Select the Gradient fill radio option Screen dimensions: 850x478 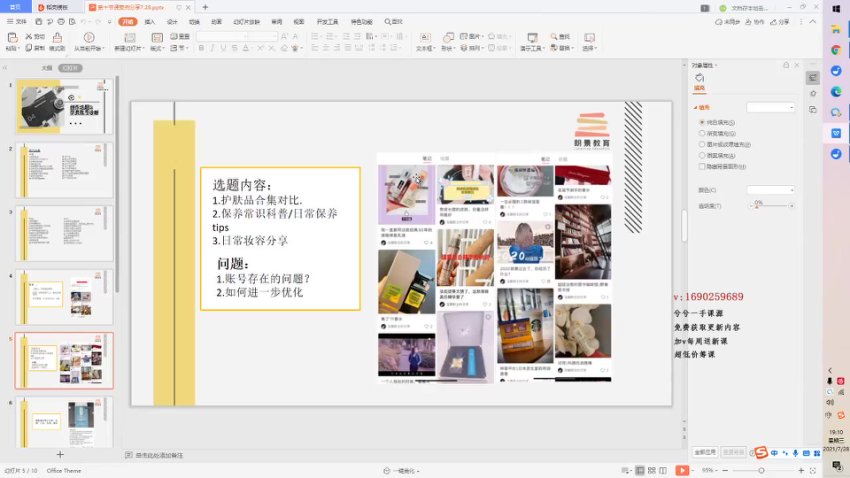(702, 133)
